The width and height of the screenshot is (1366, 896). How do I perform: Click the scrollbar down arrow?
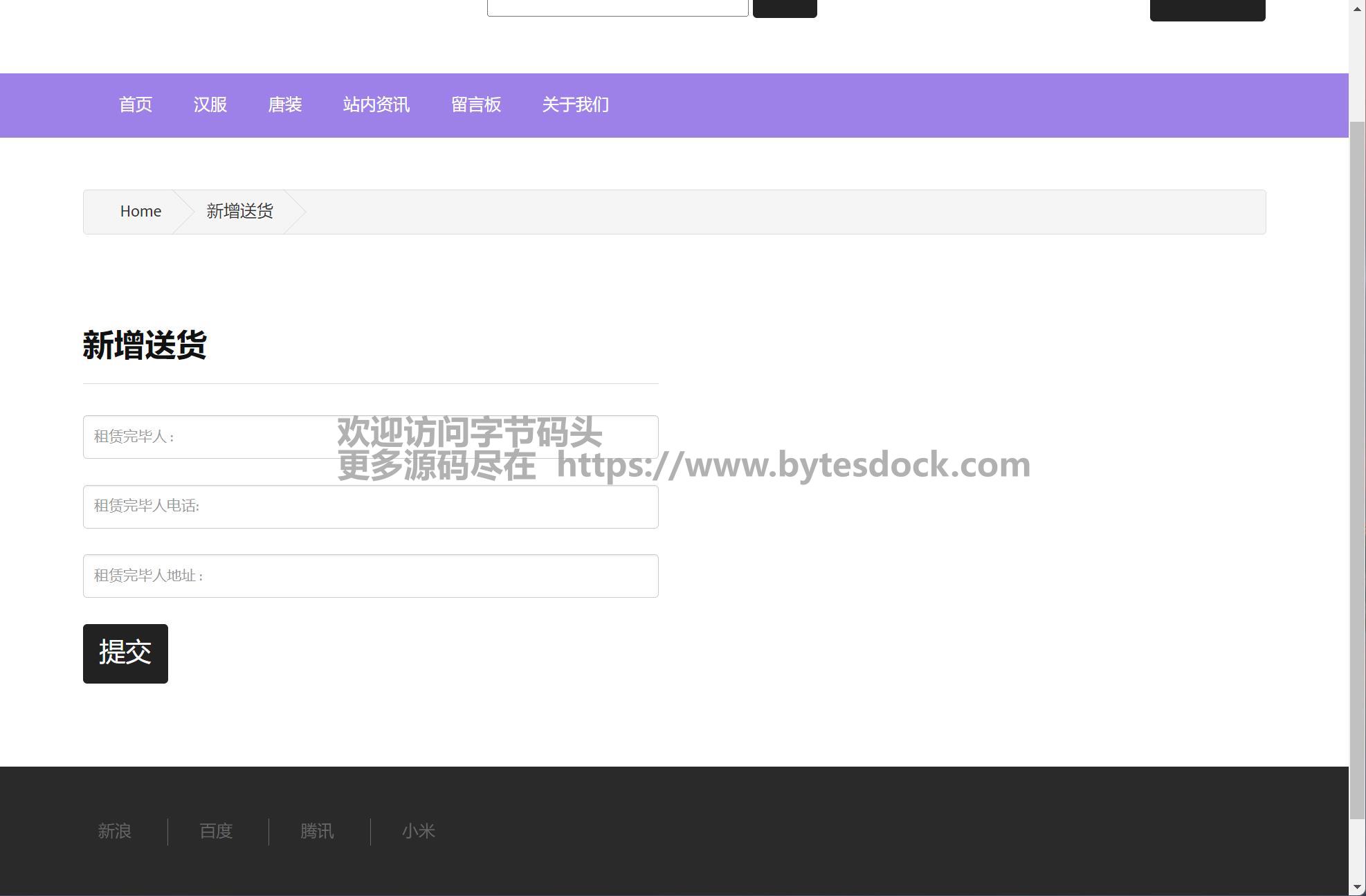pyautogui.click(x=1358, y=887)
